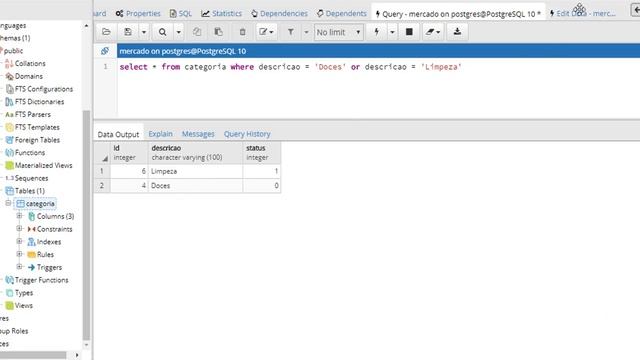Select Collations in the browser tree

[30, 63]
